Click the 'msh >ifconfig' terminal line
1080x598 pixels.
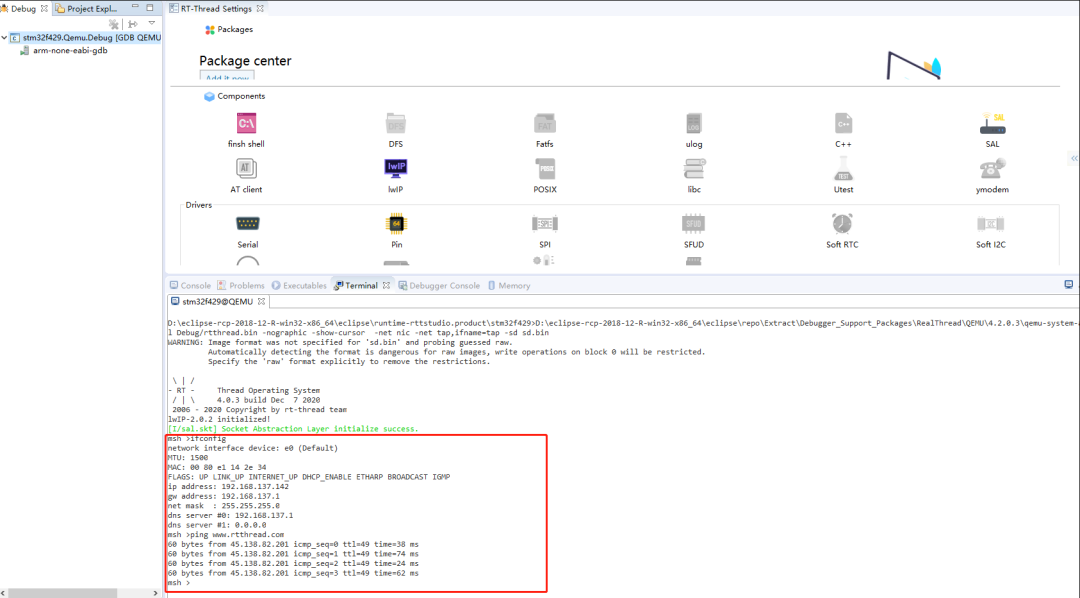pyautogui.click(x=197, y=438)
